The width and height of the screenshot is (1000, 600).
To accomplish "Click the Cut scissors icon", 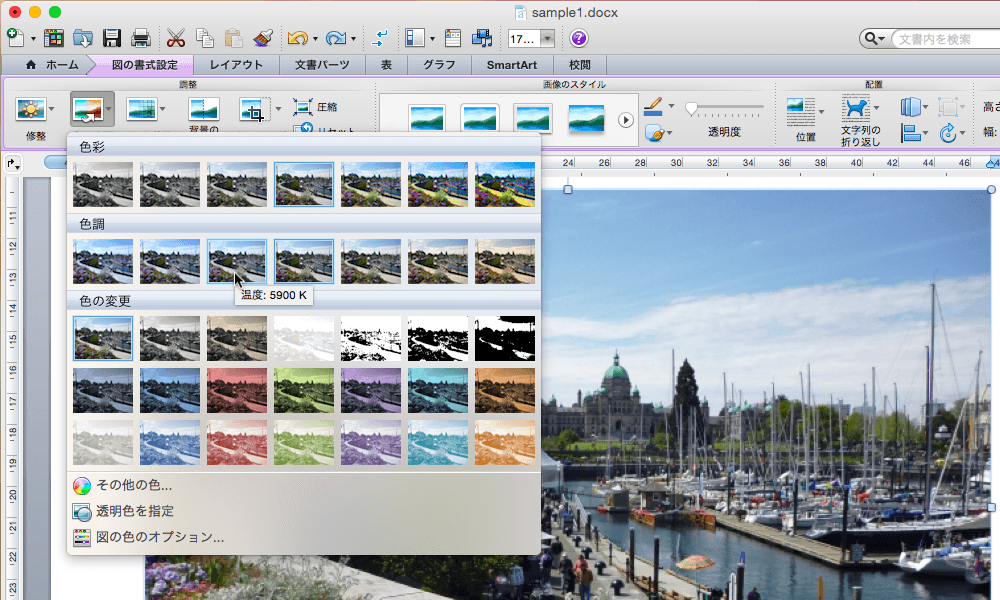I will click(176, 39).
